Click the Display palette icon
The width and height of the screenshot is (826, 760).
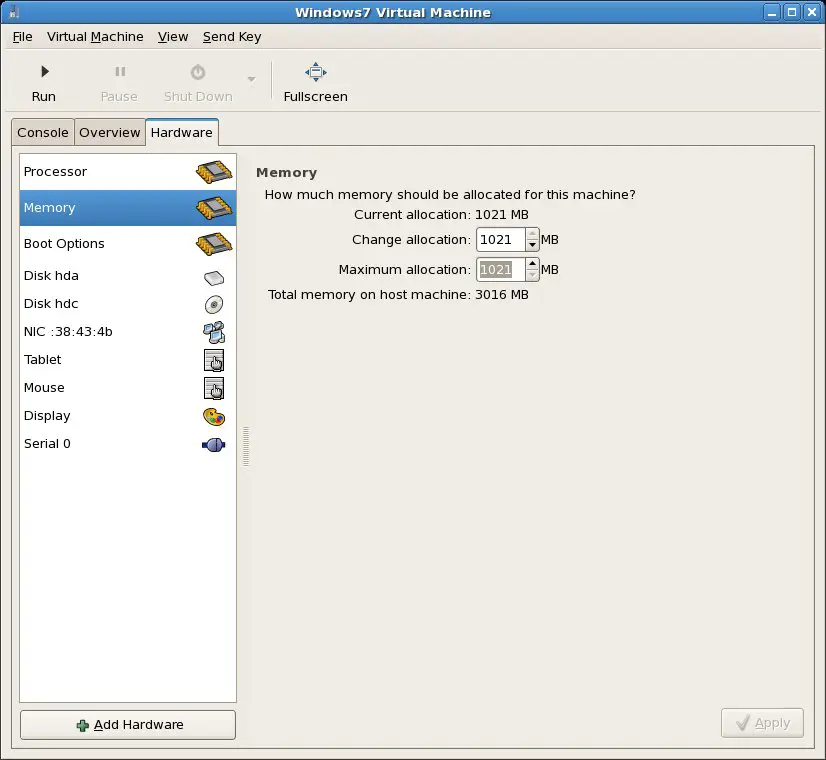(214, 416)
